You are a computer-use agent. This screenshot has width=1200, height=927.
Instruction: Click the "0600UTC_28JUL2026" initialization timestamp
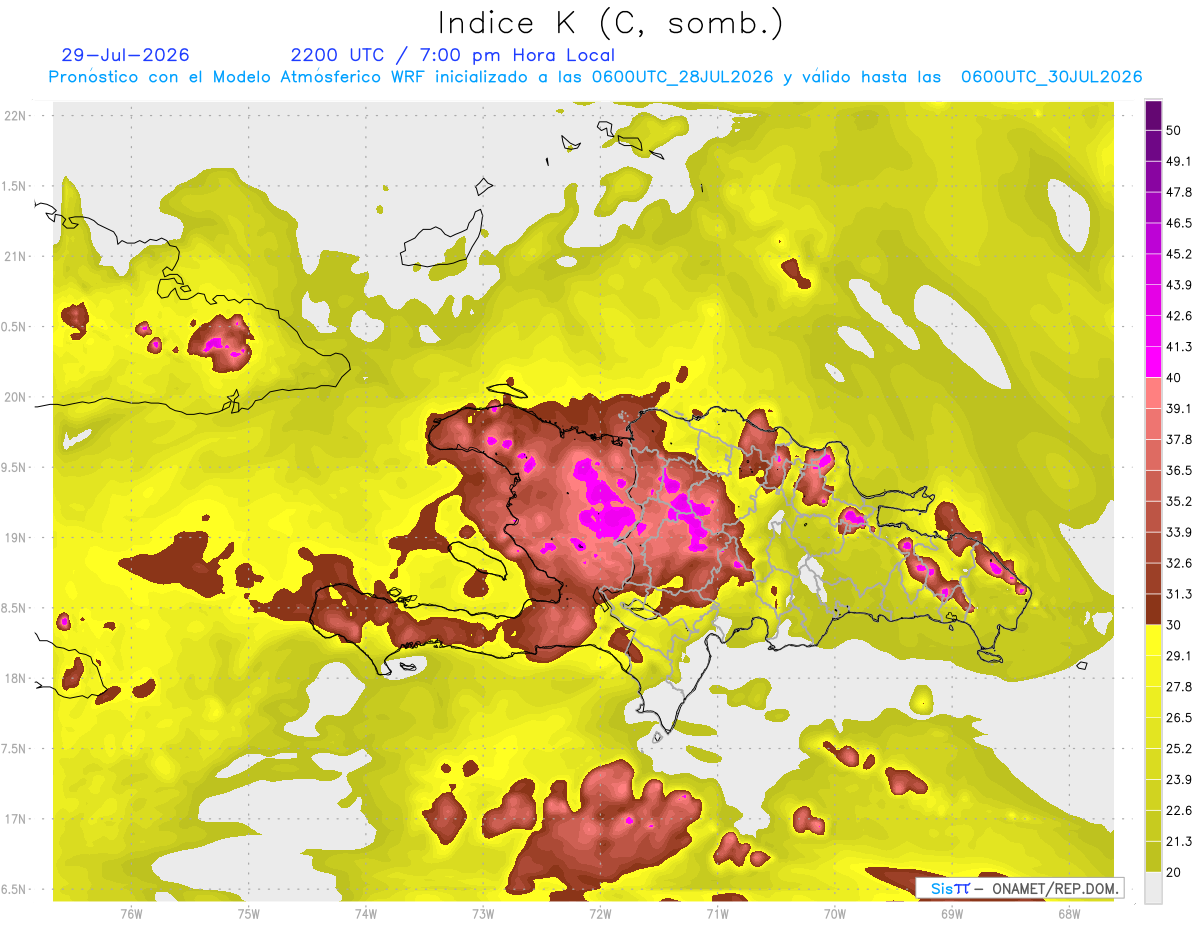pyautogui.click(x=682, y=77)
